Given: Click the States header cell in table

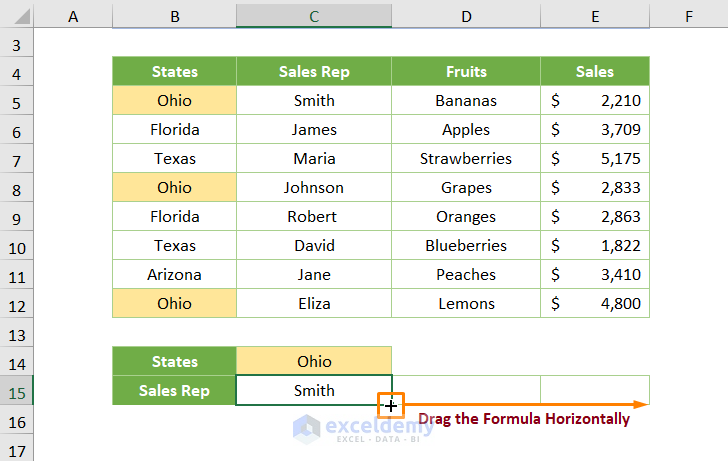Looking at the screenshot, I should coord(174,72).
